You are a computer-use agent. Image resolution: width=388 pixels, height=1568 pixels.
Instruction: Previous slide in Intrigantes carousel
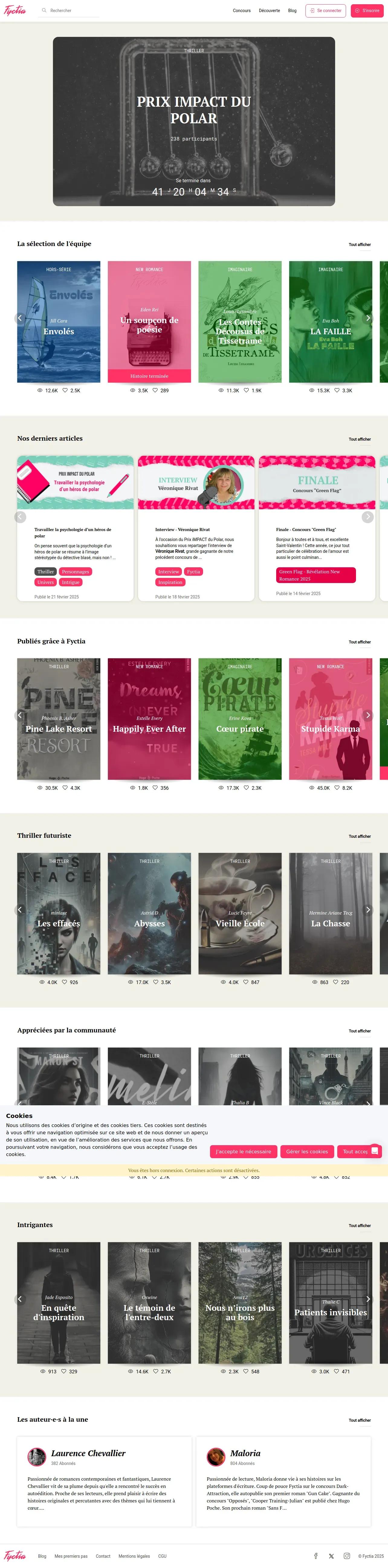click(x=20, y=1298)
